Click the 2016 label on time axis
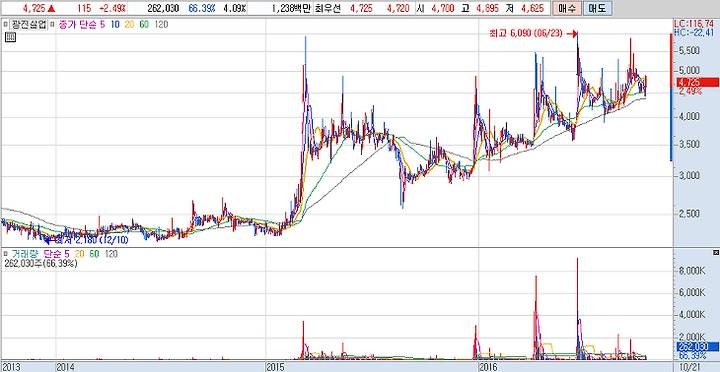This screenshot has width=720, height=372. point(488,367)
